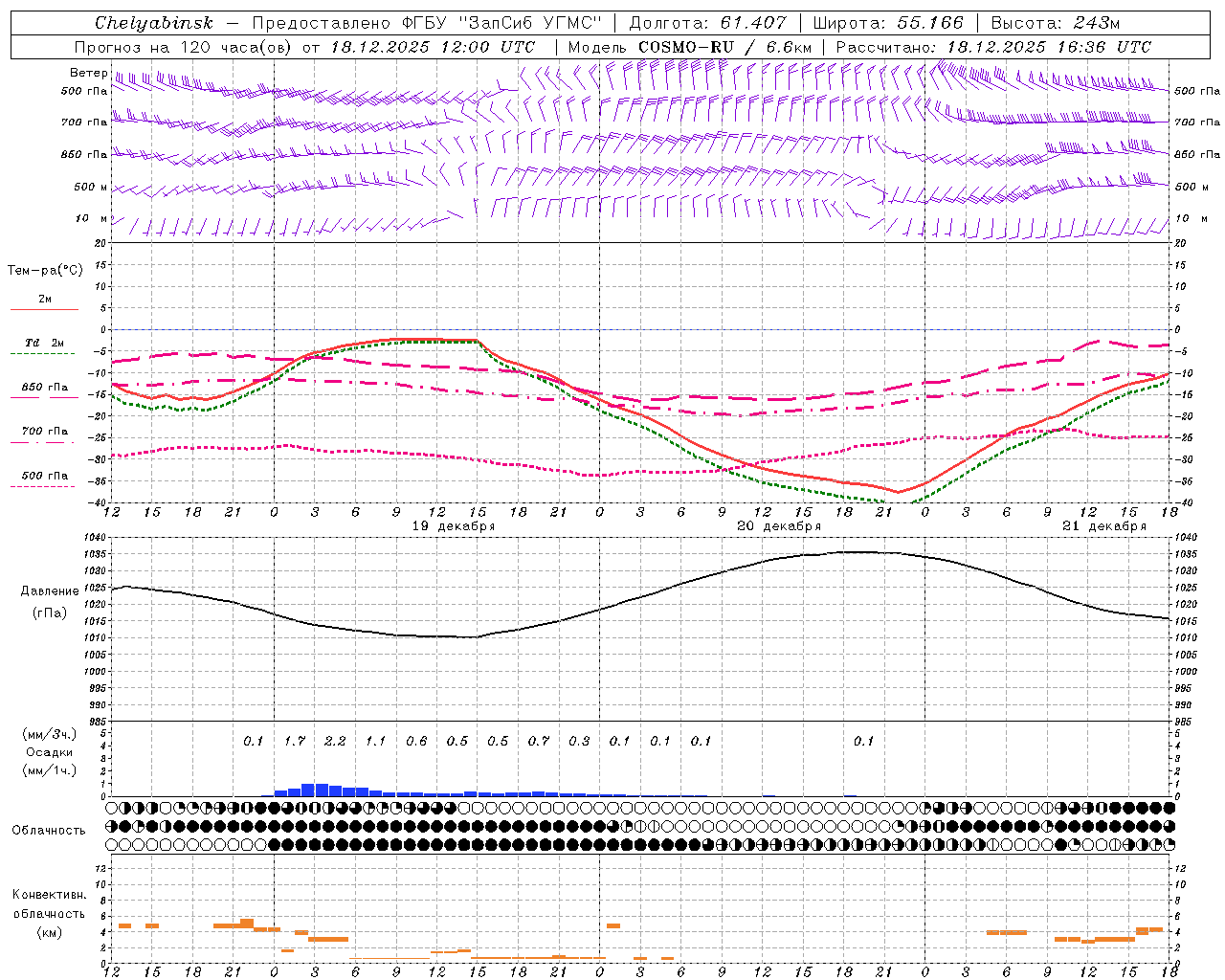The height and width of the screenshot is (980, 1225).
Task: Click the '19 декабря' date label
Action: tap(454, 526)
